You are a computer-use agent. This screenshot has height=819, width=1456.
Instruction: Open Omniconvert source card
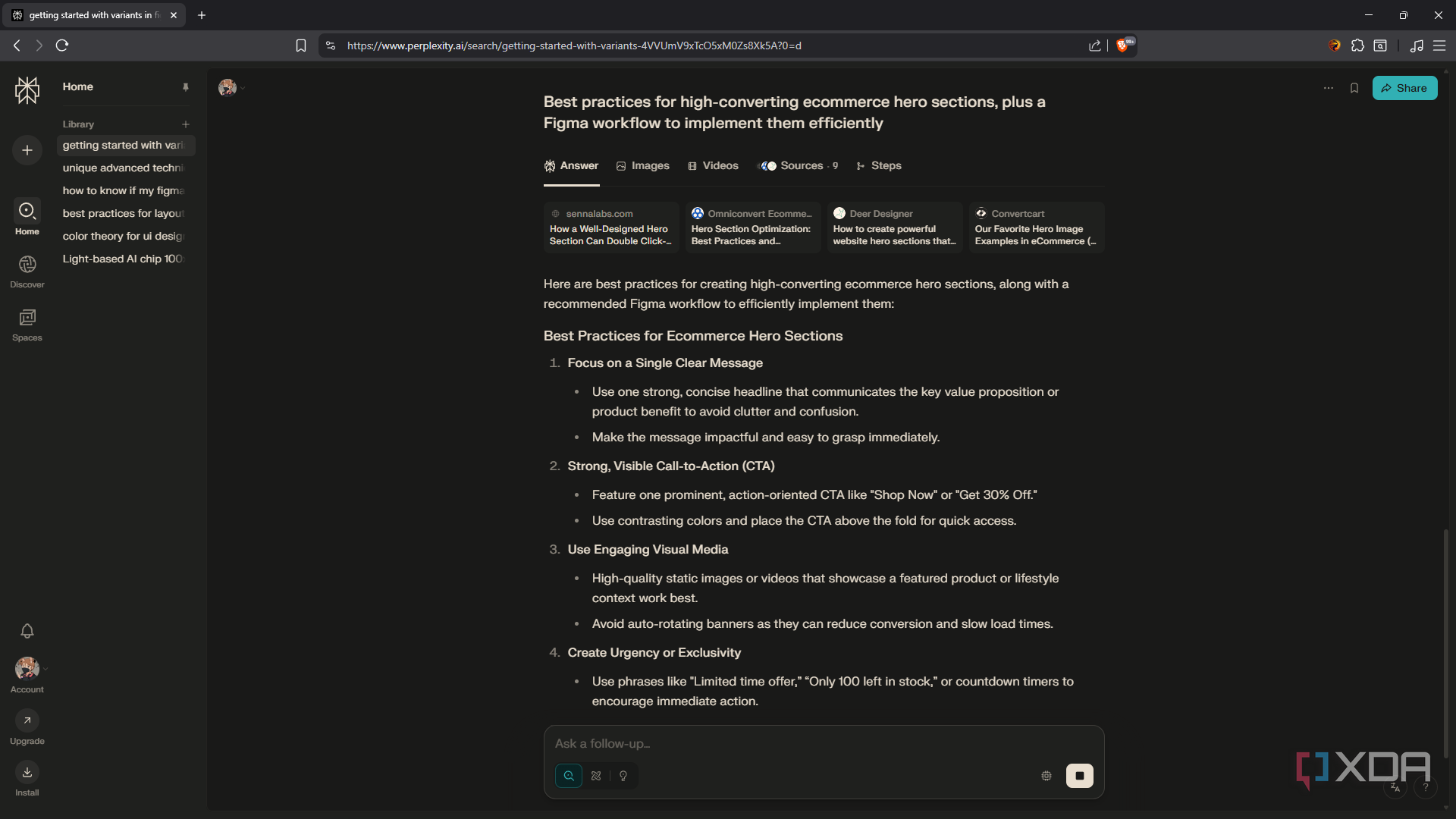tap(753, 227)
